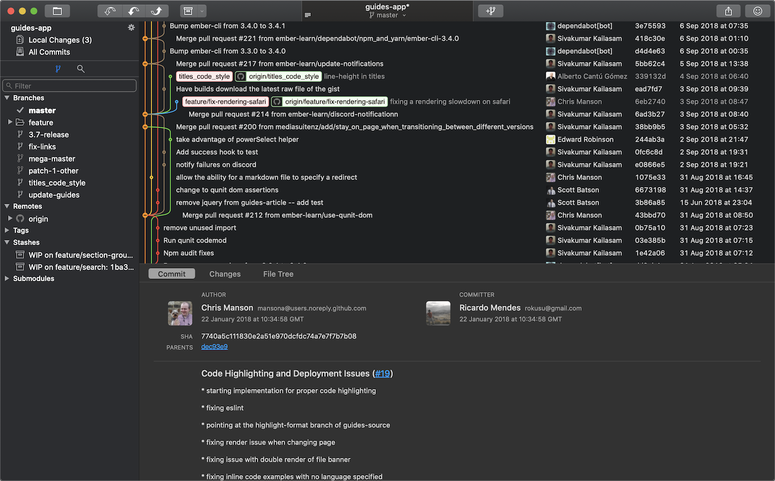Click the Edward Robinson author avatar in commit list
The image size is (775, 481).
550,139
